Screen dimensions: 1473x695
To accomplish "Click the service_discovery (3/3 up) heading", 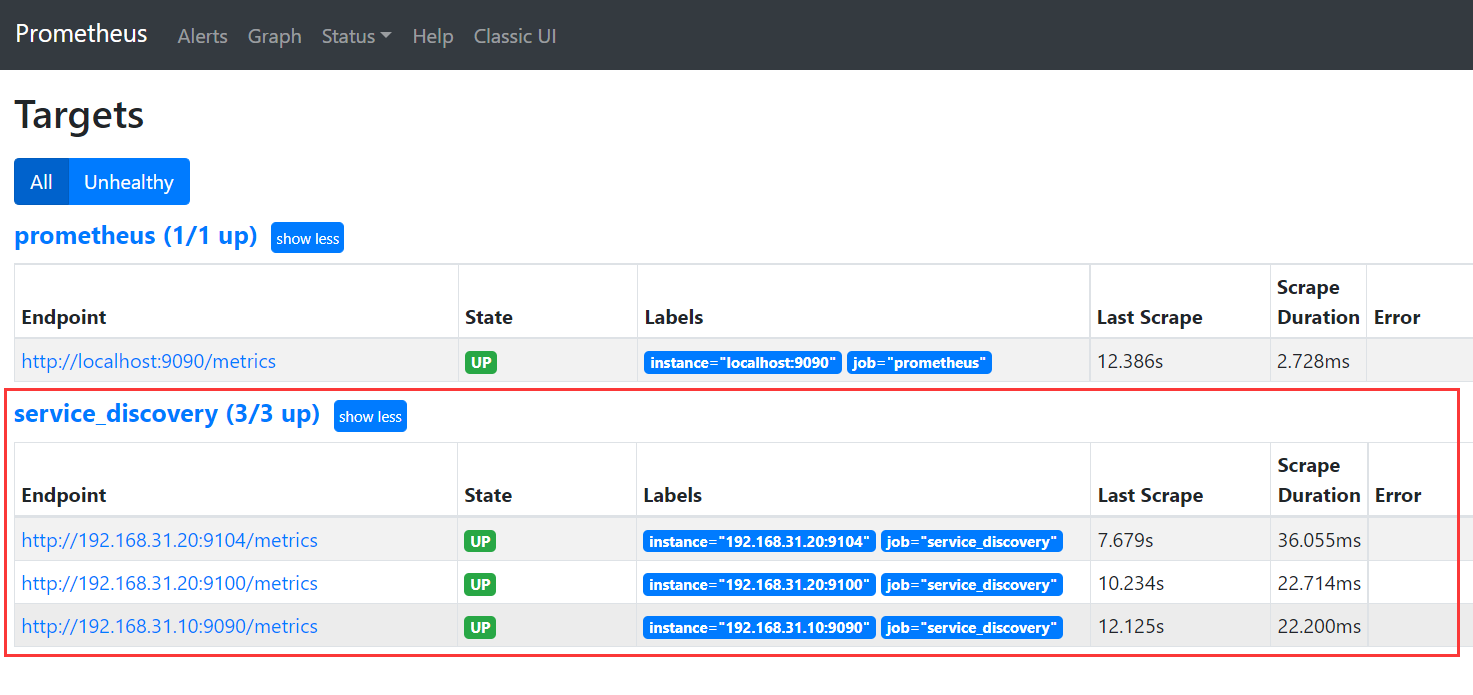I will pyautogui.click(x=167, y=414).
